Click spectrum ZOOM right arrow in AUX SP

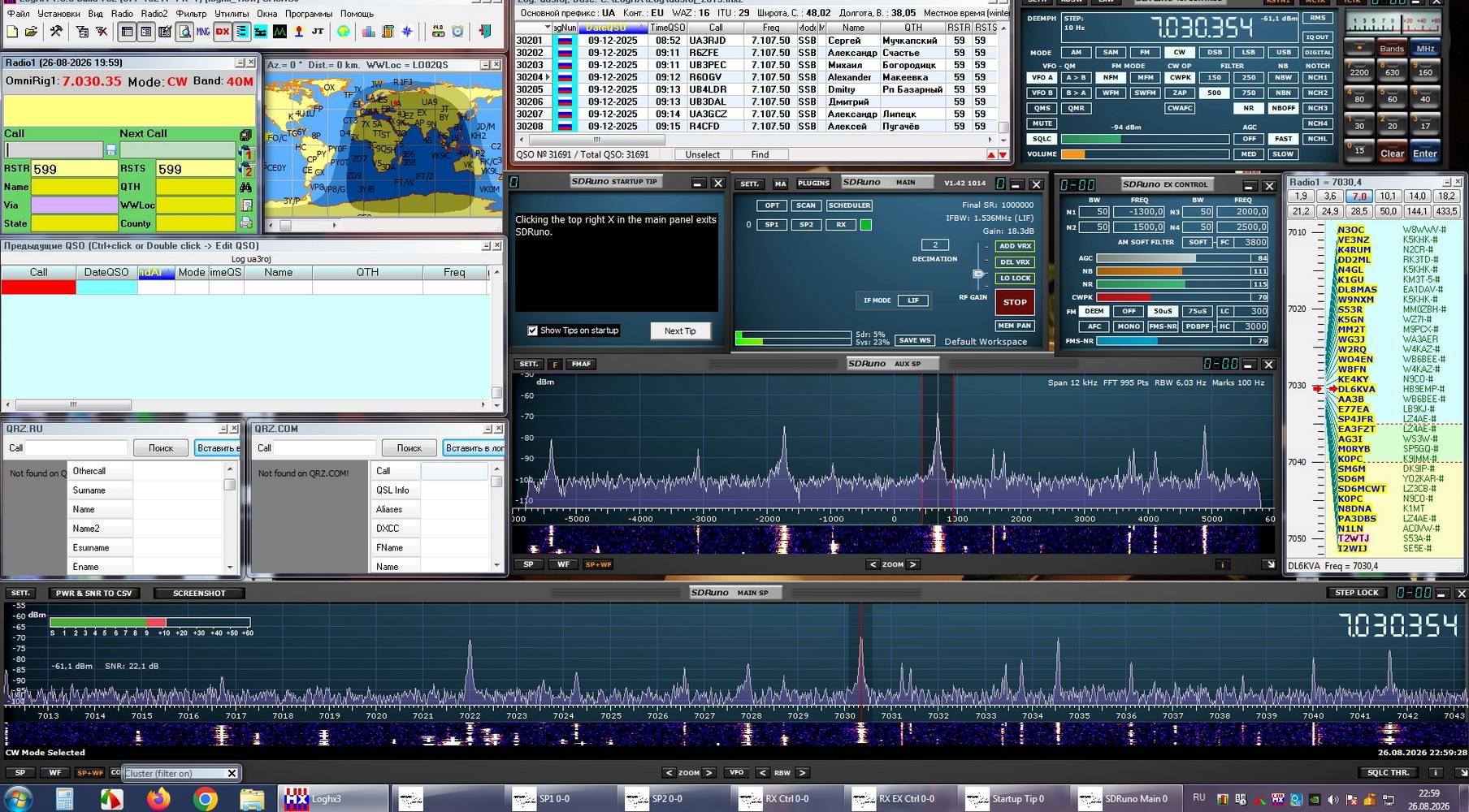click(x=912, y=564)
